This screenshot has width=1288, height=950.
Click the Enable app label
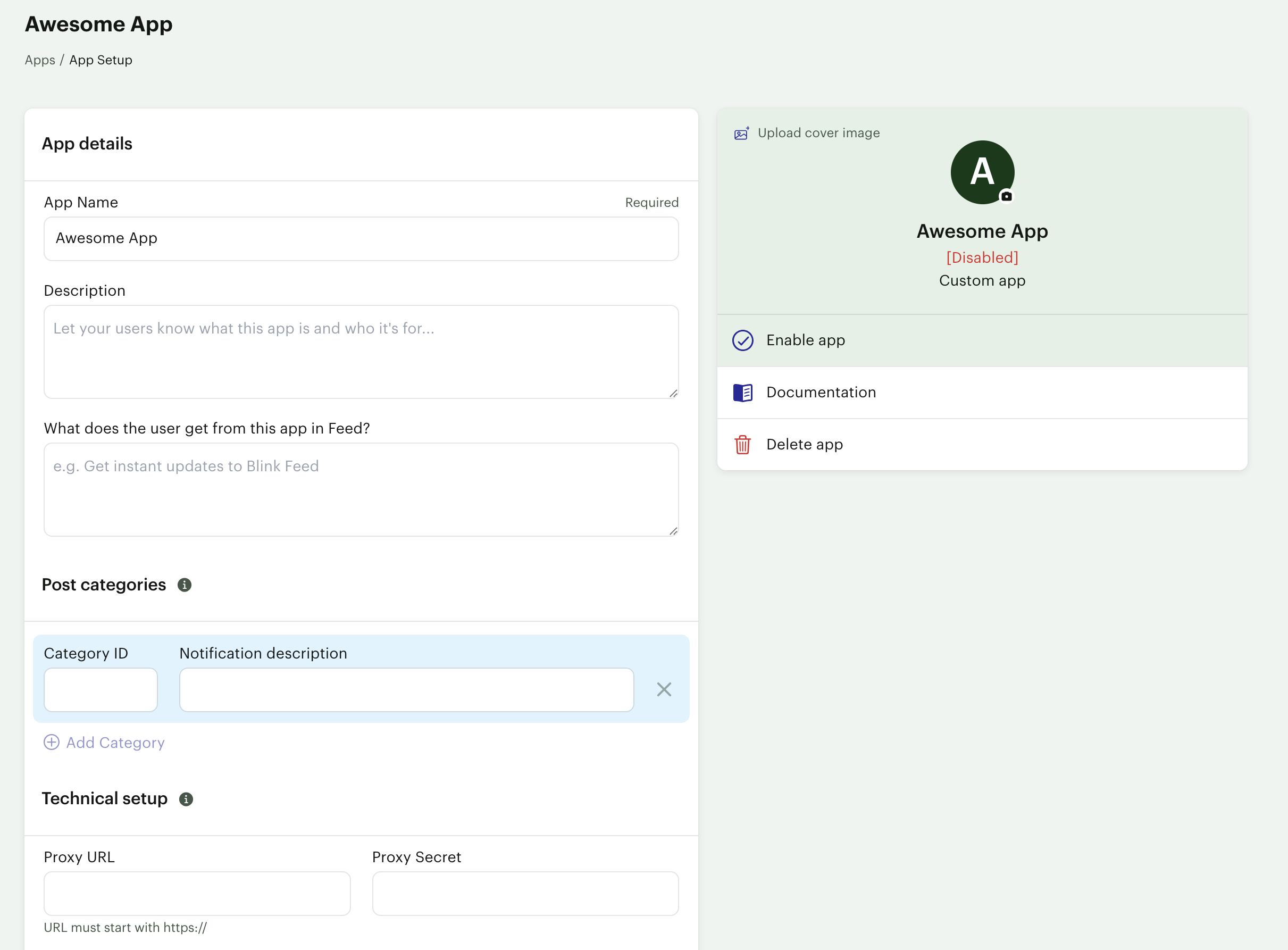coord(805,340)
